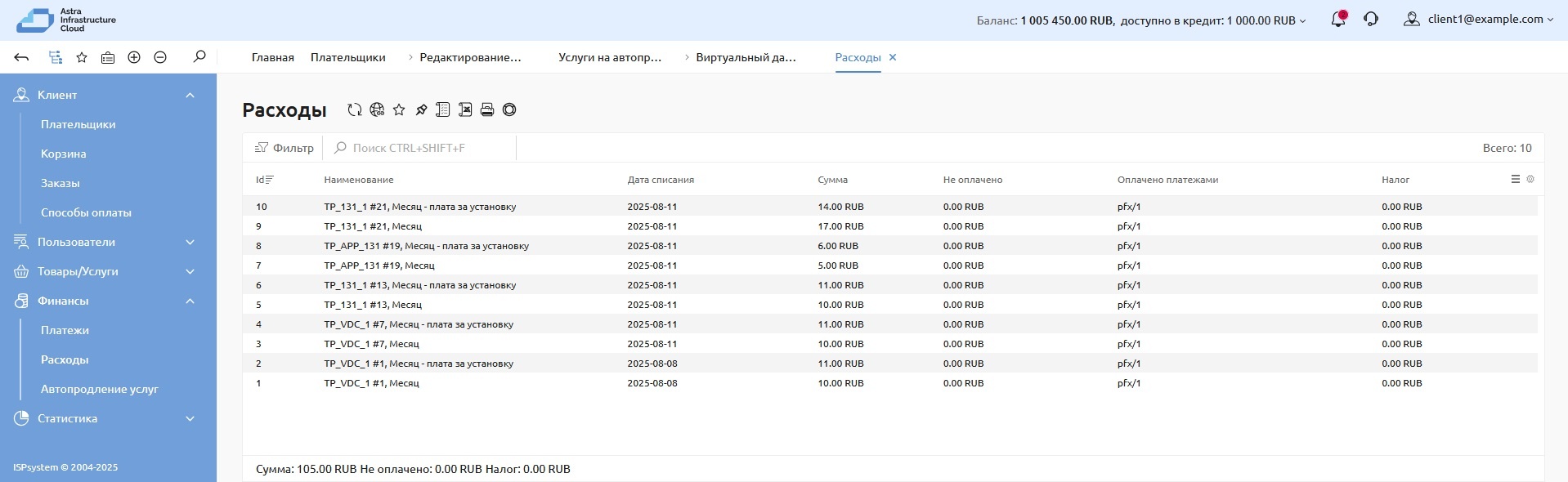The image size is (1568, 482).
Task: Open notifications bell
Action: 1338,20
